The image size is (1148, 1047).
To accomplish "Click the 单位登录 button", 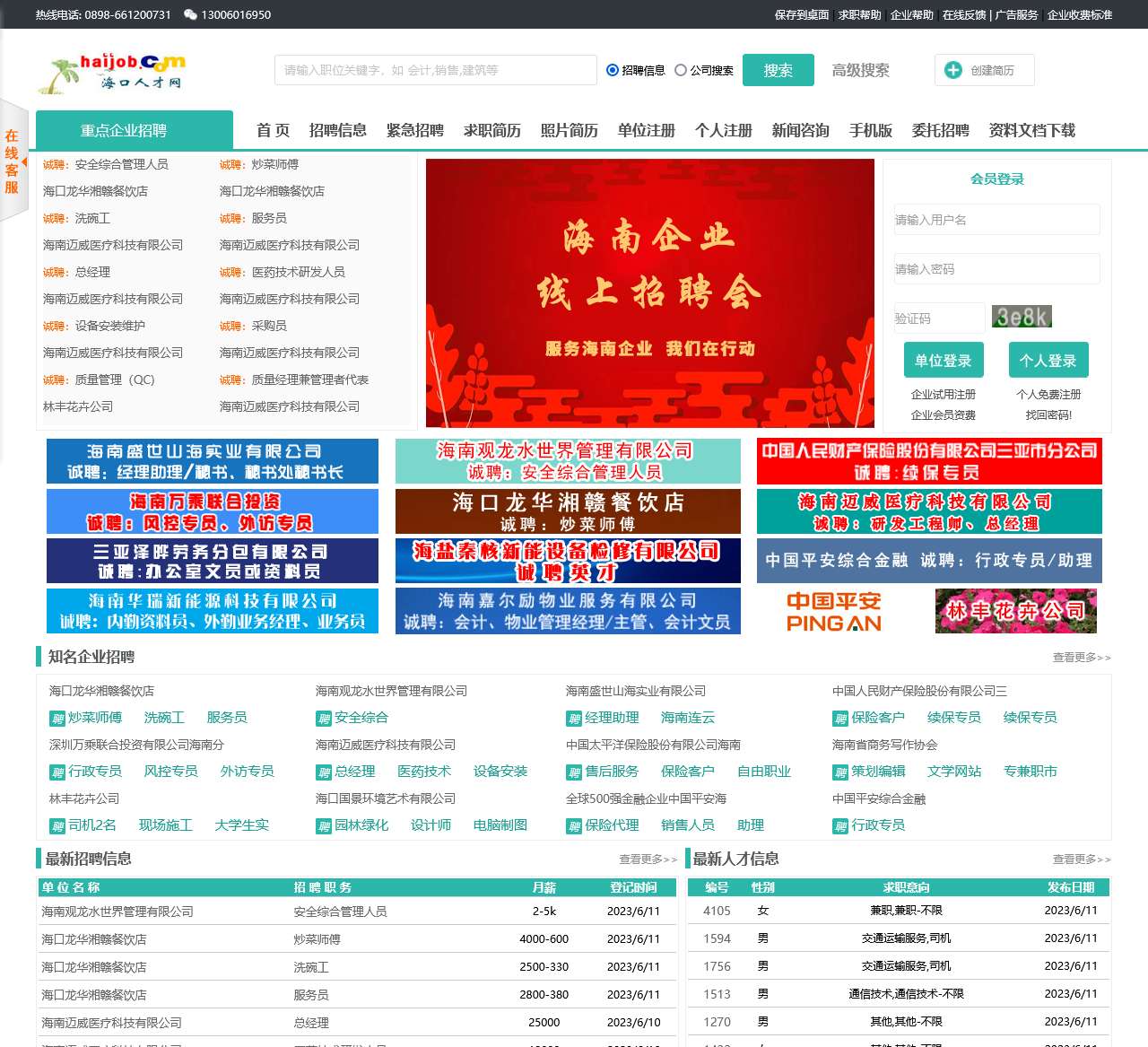I will (944, 360).
